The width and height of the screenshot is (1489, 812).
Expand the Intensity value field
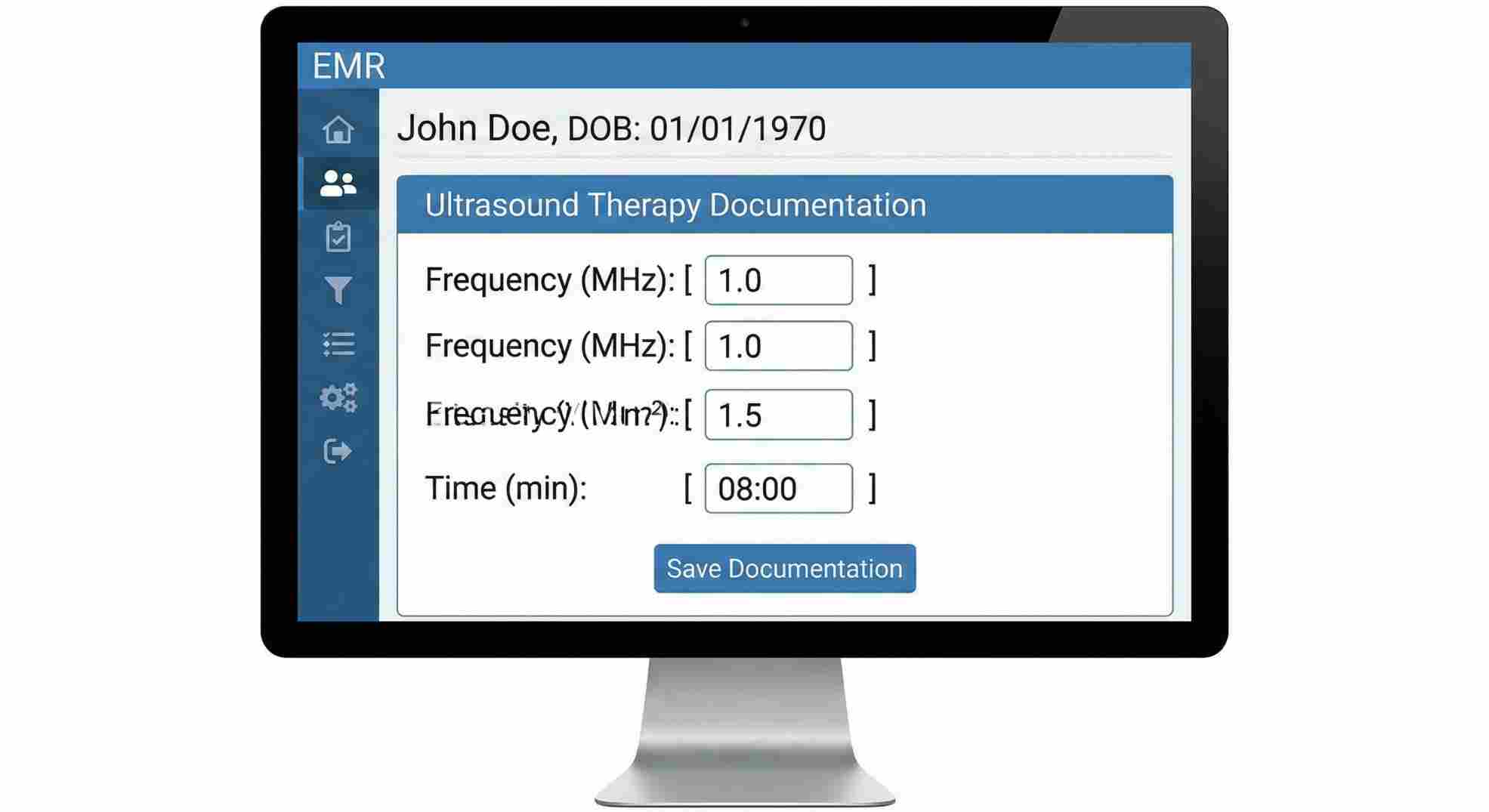pyautogui.click(x=777, y=415)
